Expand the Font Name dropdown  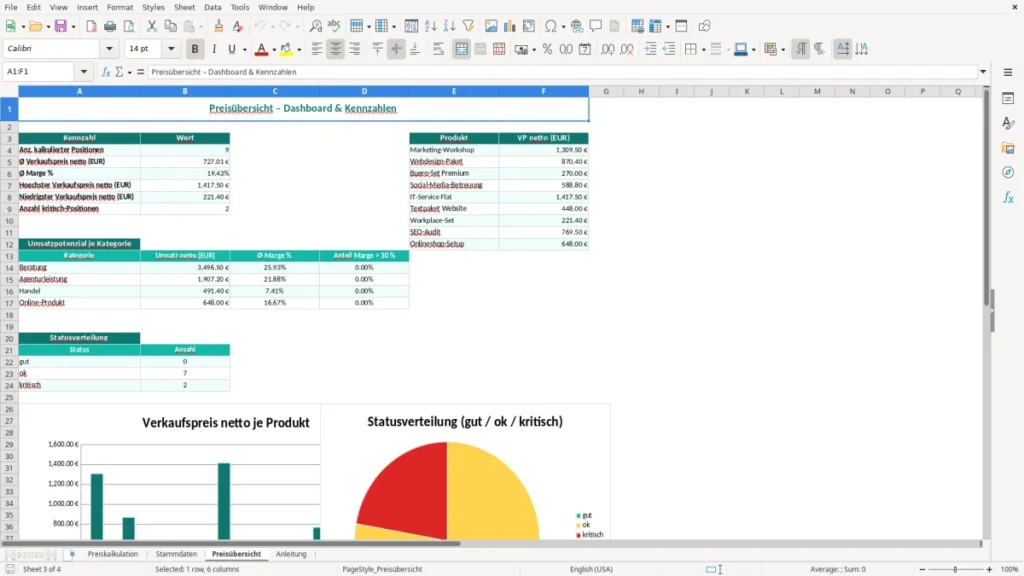pos(109,48)
